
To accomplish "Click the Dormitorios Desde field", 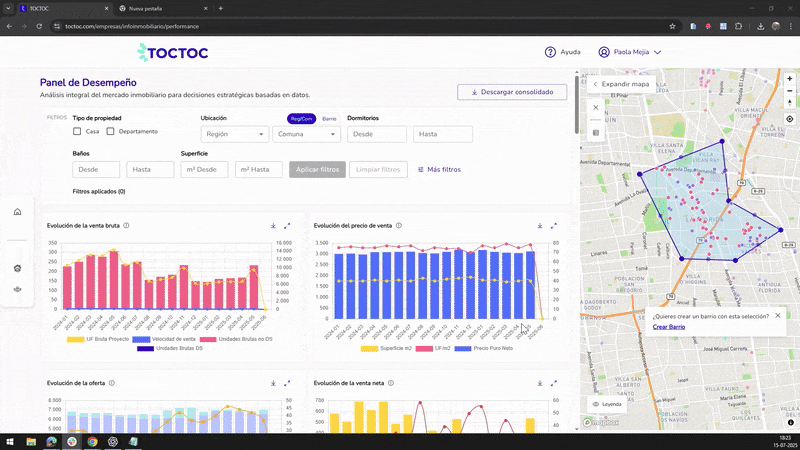I will coord(377,134).
